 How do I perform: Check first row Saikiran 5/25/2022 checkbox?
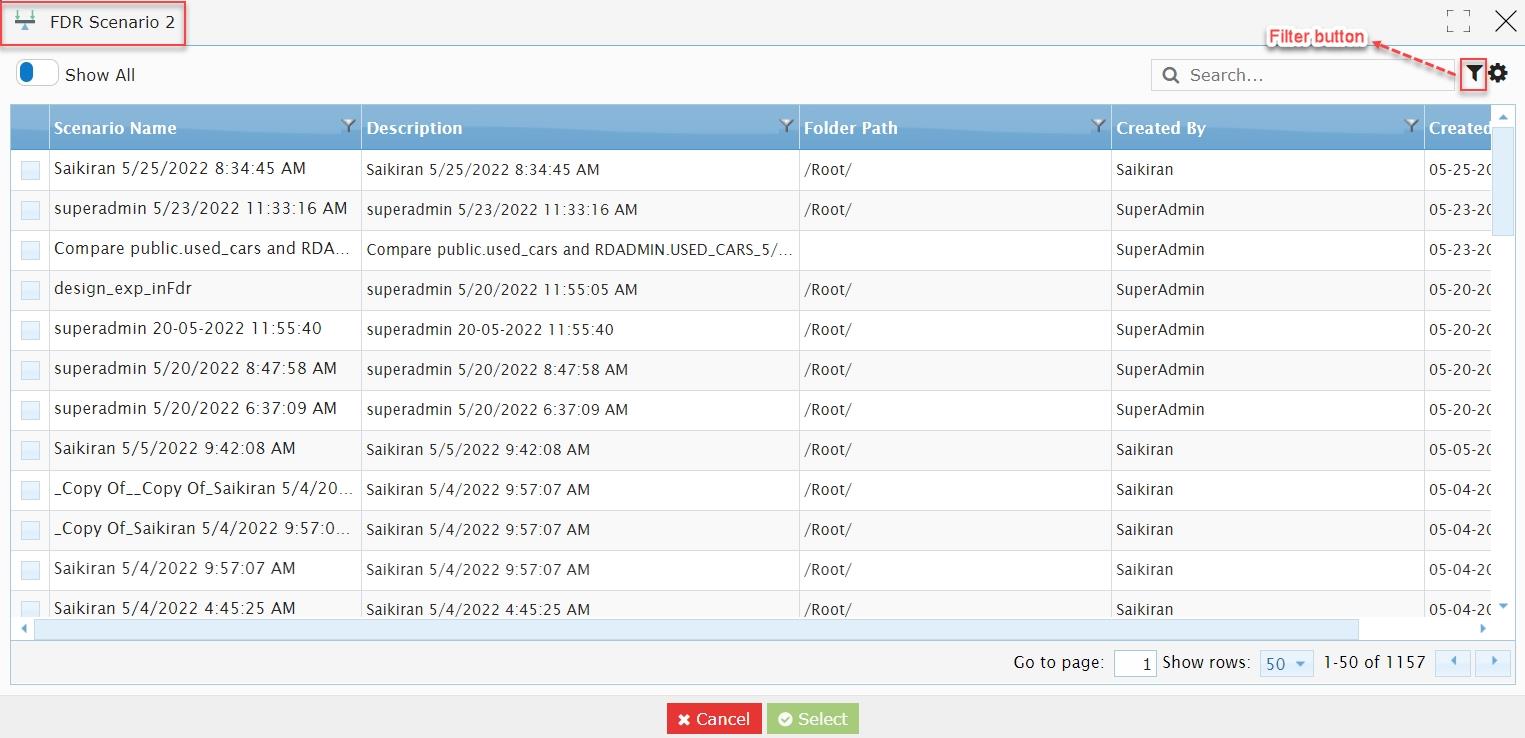click(30, 170)
